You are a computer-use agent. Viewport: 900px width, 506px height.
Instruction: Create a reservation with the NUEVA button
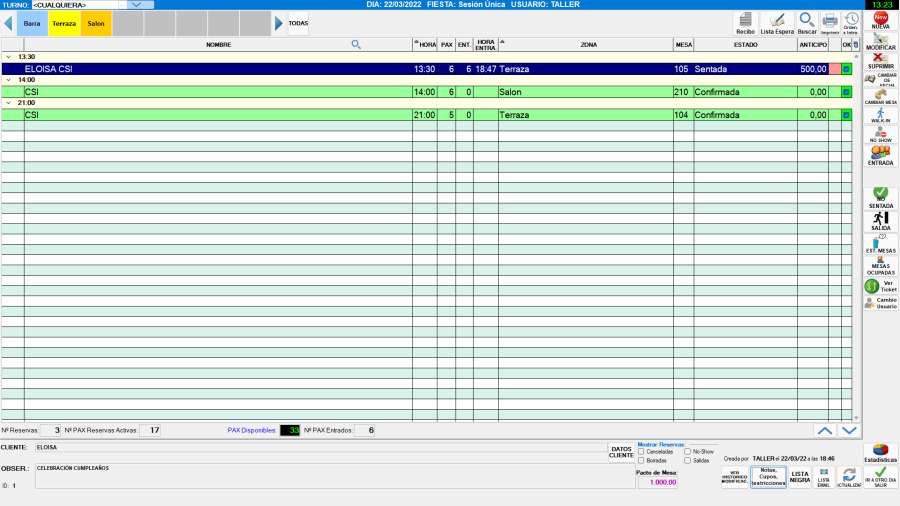[880, 21]
